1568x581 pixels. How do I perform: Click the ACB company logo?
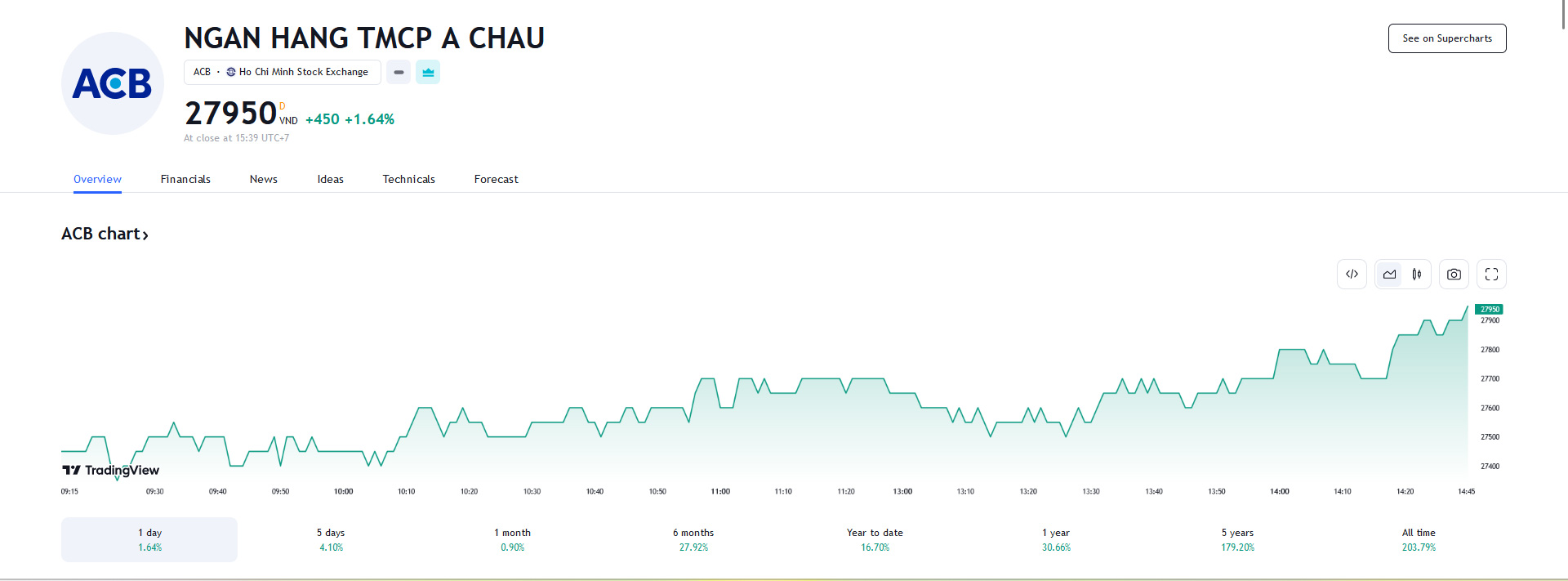click(113, 83)
